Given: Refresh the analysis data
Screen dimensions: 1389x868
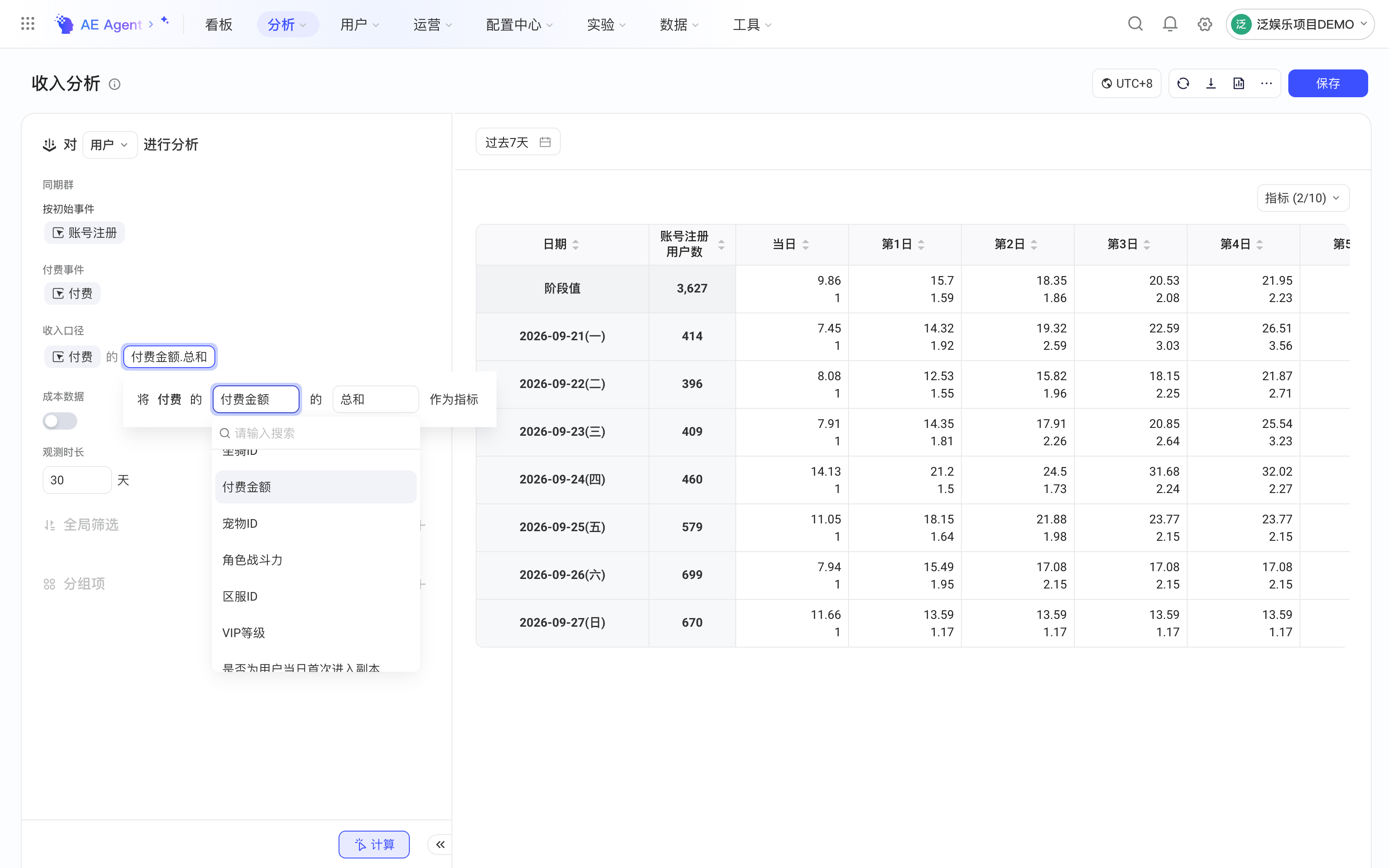Looking at the screenshot, I should (1183, 84).
